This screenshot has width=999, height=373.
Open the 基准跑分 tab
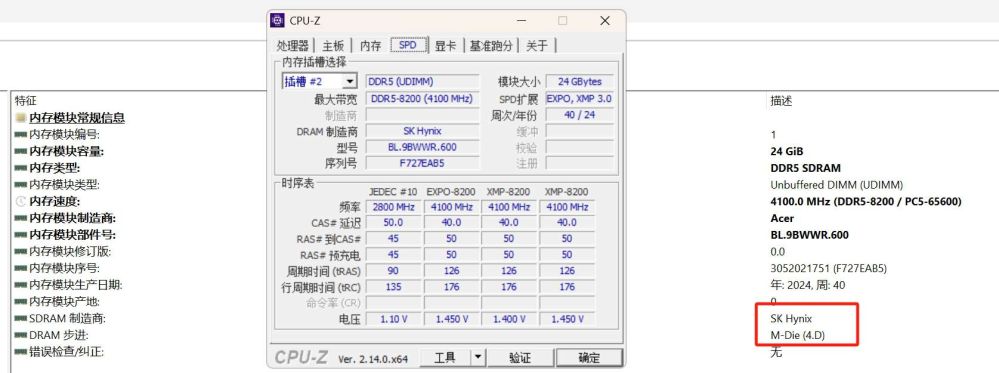point(491,45)
